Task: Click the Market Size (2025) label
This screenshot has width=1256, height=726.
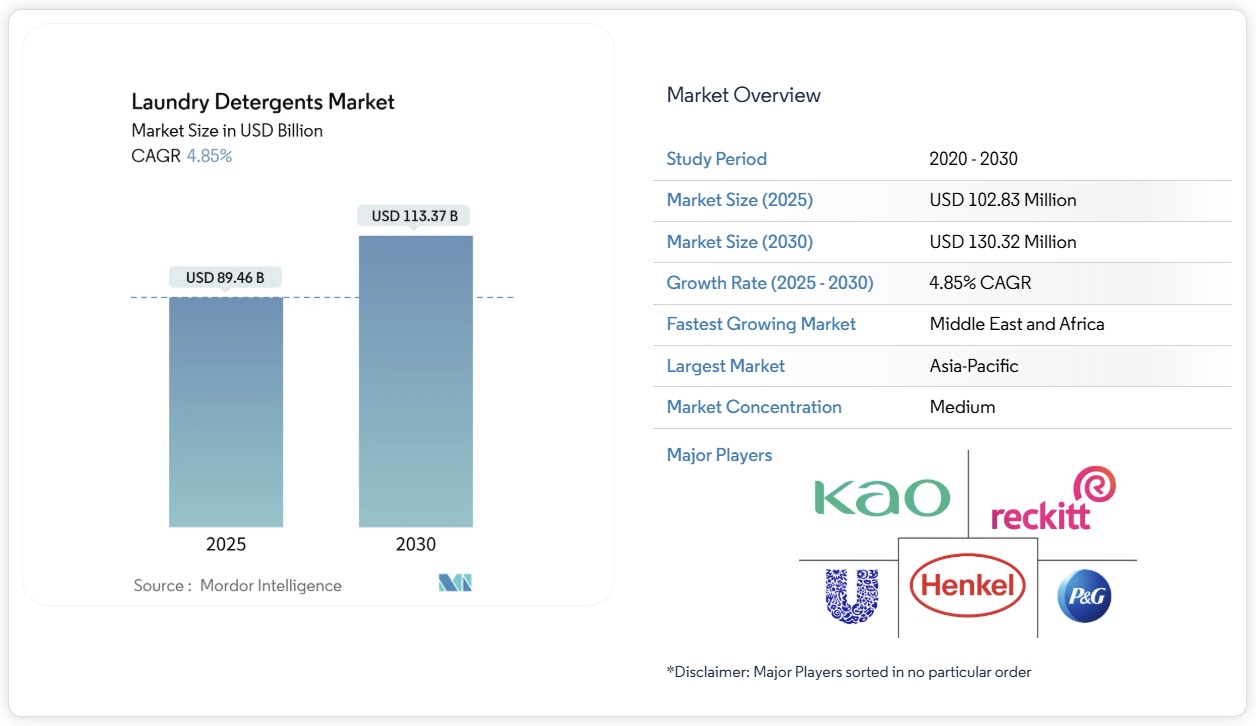Action: 739,200
